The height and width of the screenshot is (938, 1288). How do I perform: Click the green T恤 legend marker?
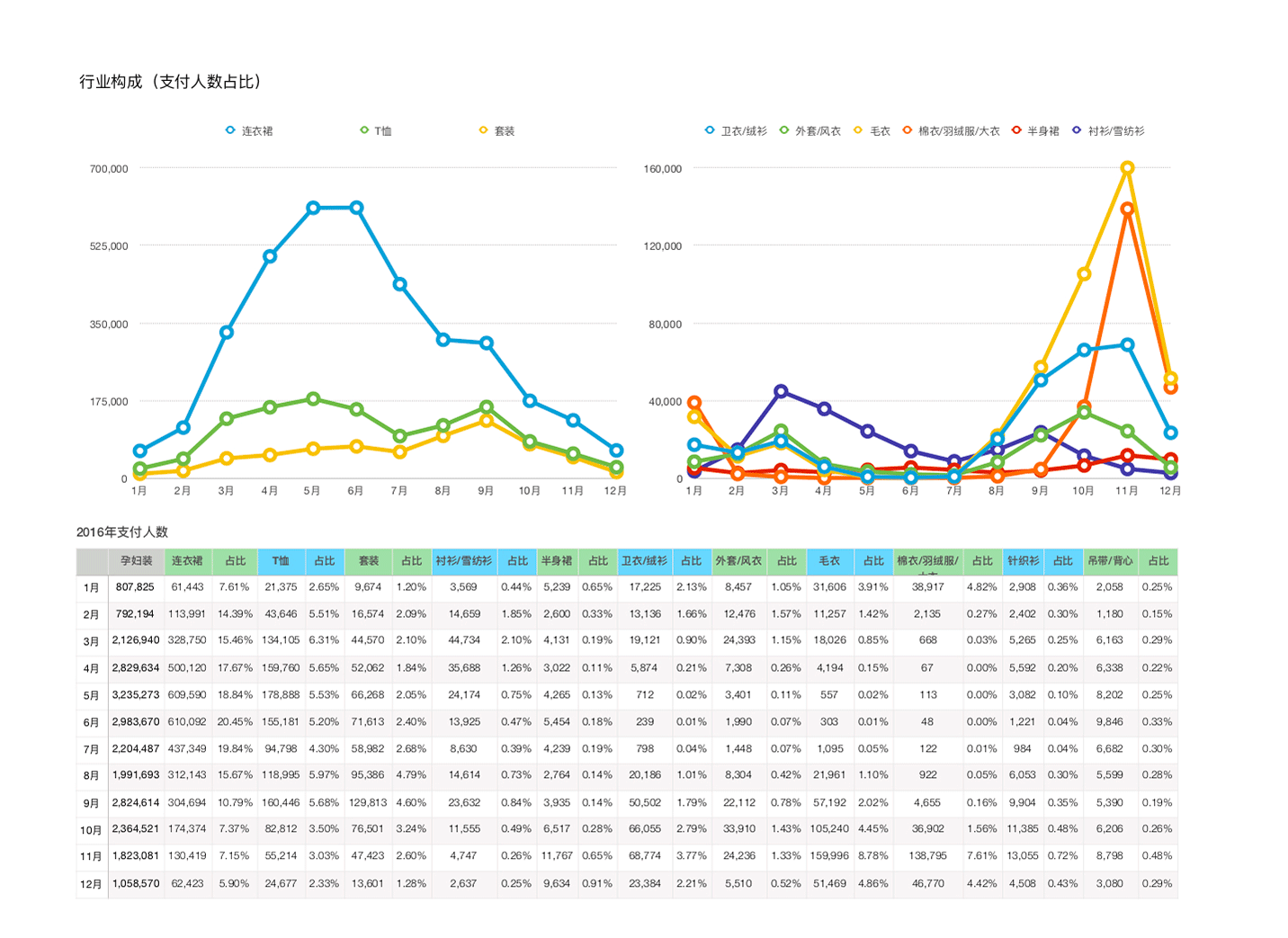[x=364, y=130]
